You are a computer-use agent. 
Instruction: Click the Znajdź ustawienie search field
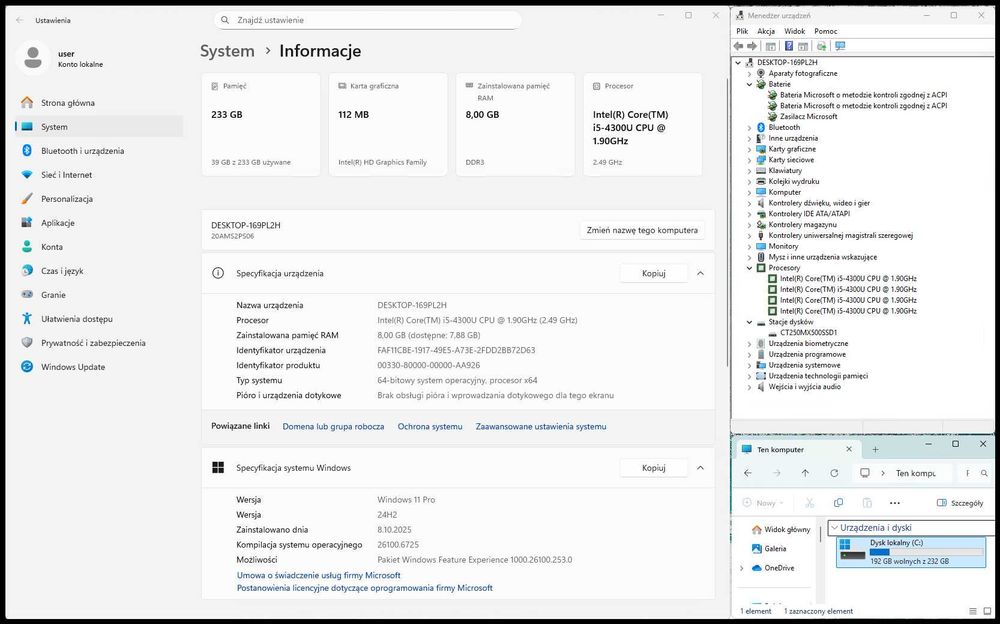(367, 20)
